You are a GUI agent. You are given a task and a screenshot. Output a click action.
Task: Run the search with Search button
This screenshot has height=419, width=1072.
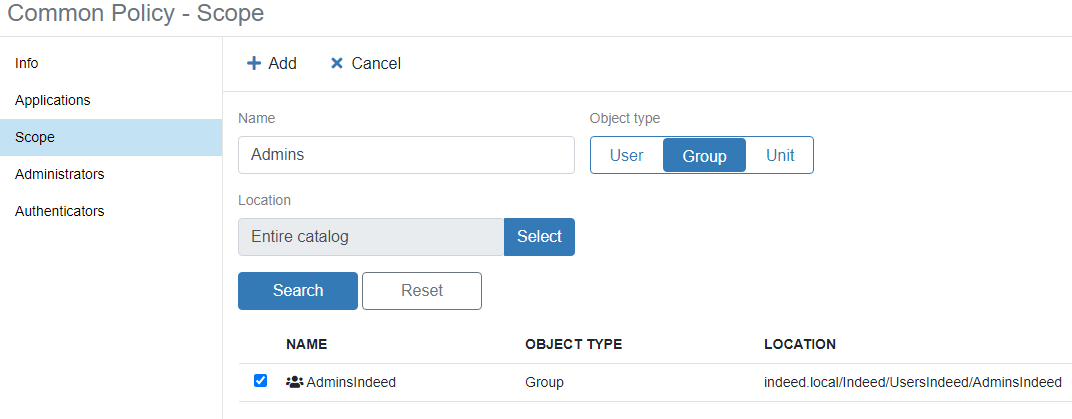298,291
